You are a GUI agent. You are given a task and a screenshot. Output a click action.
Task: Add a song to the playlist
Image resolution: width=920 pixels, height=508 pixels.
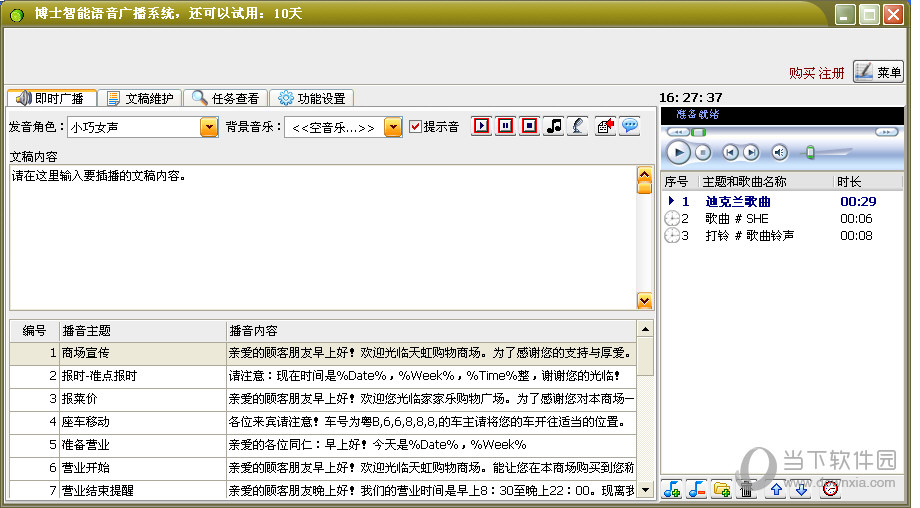[672, 488]
